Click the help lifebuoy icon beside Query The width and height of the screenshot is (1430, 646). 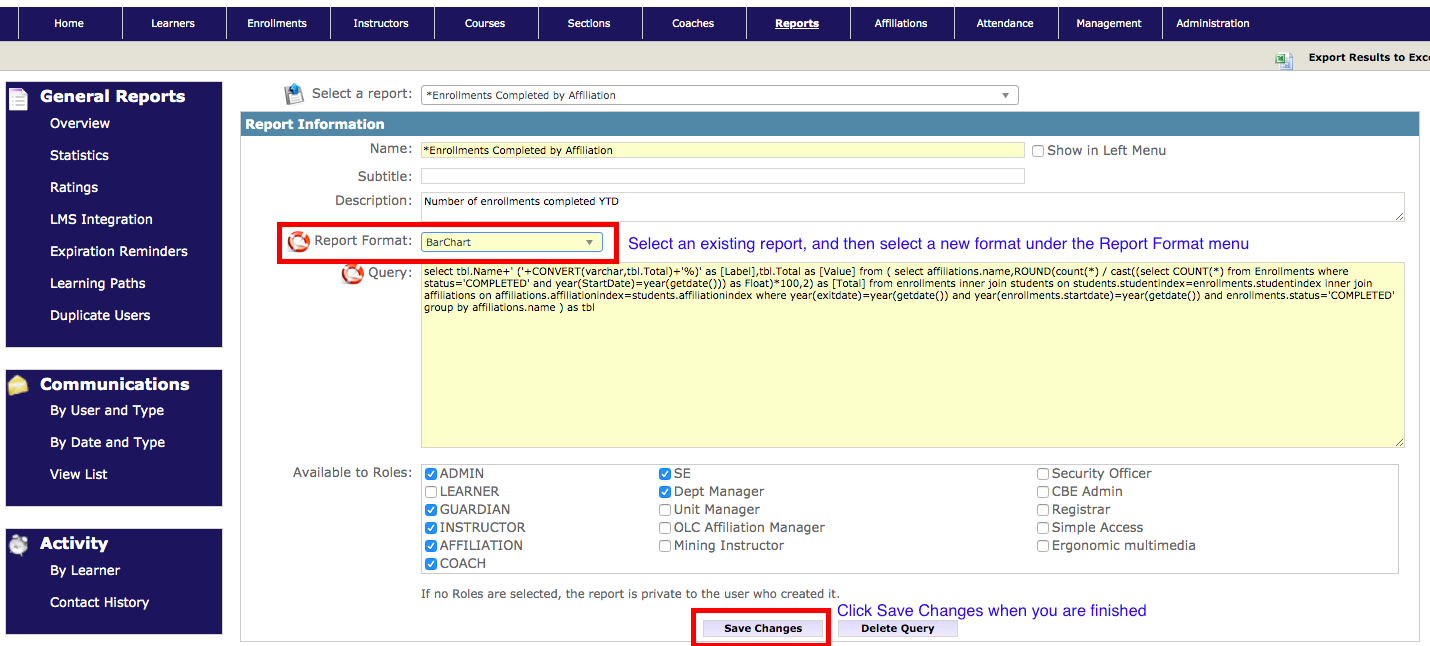(x=352, y=273)
